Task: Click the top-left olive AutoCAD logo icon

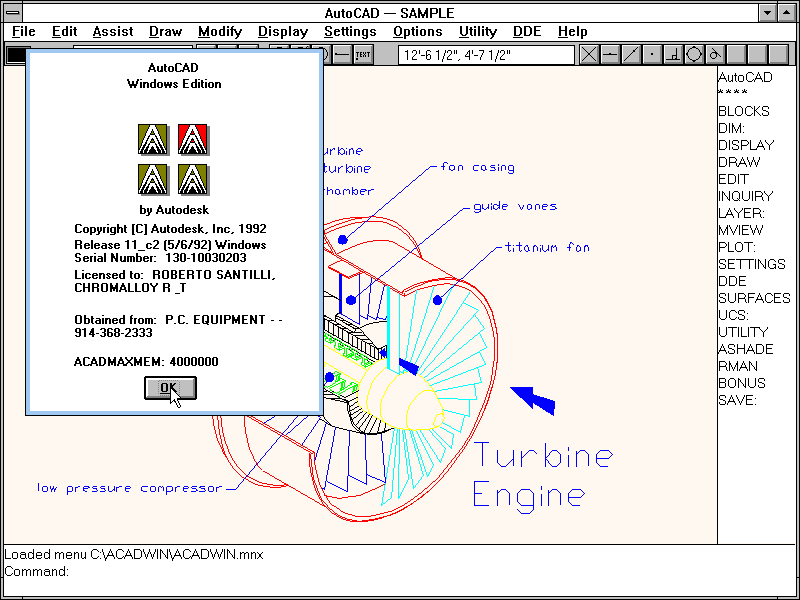Action: 153,139
